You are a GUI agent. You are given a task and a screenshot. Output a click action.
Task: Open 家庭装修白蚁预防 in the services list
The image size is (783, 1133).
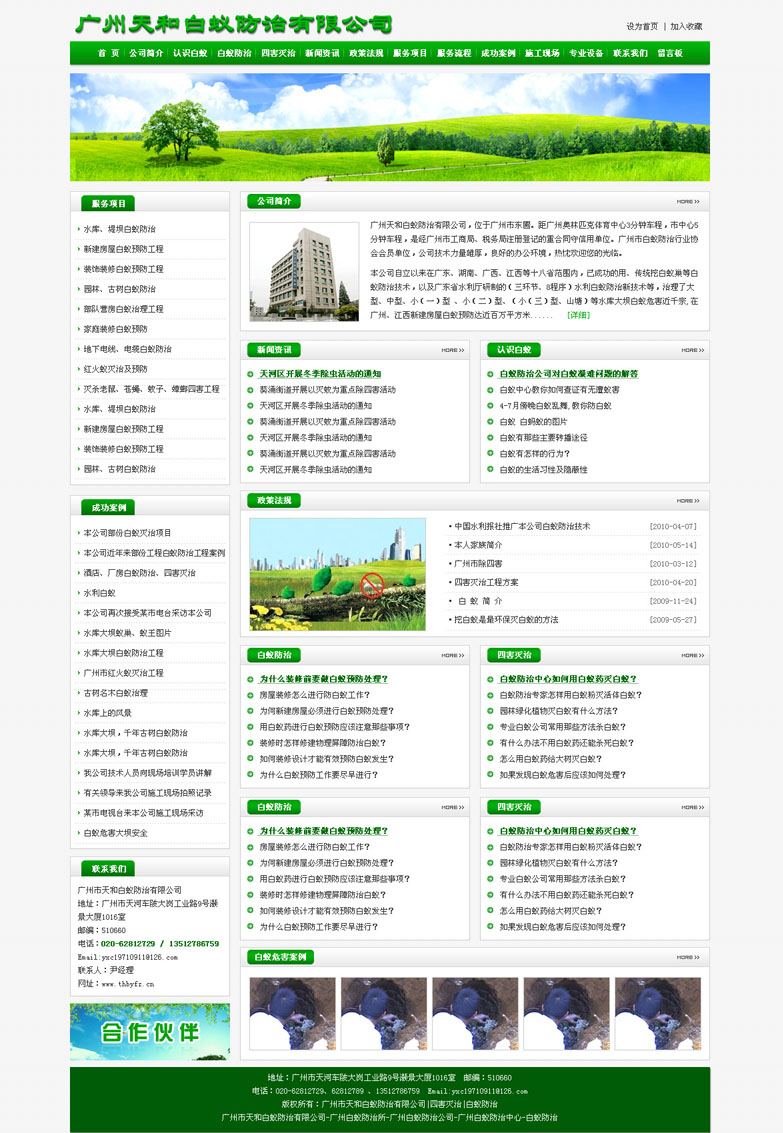[x=115, y=329]
